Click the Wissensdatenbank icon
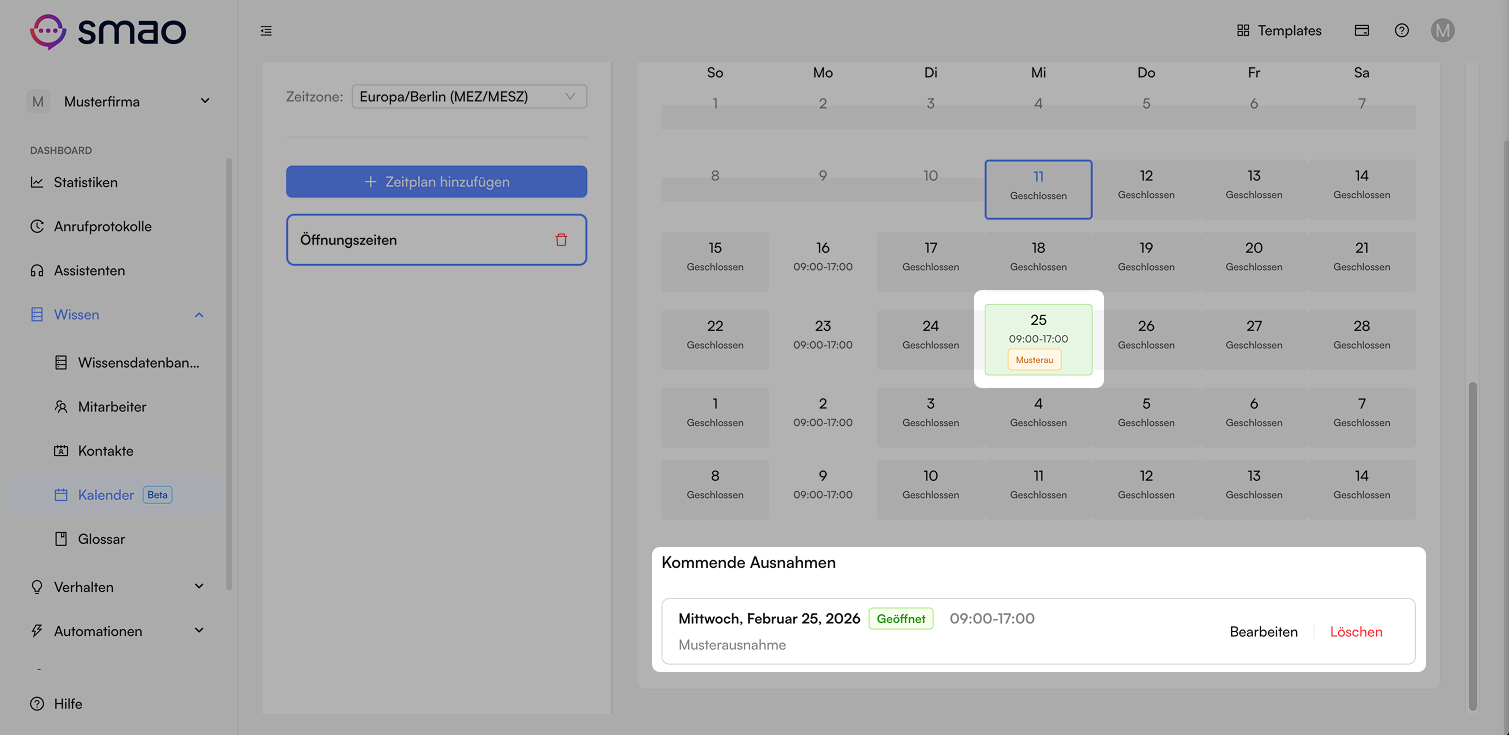Screen dimensions: 1509x735 [61, 363]
